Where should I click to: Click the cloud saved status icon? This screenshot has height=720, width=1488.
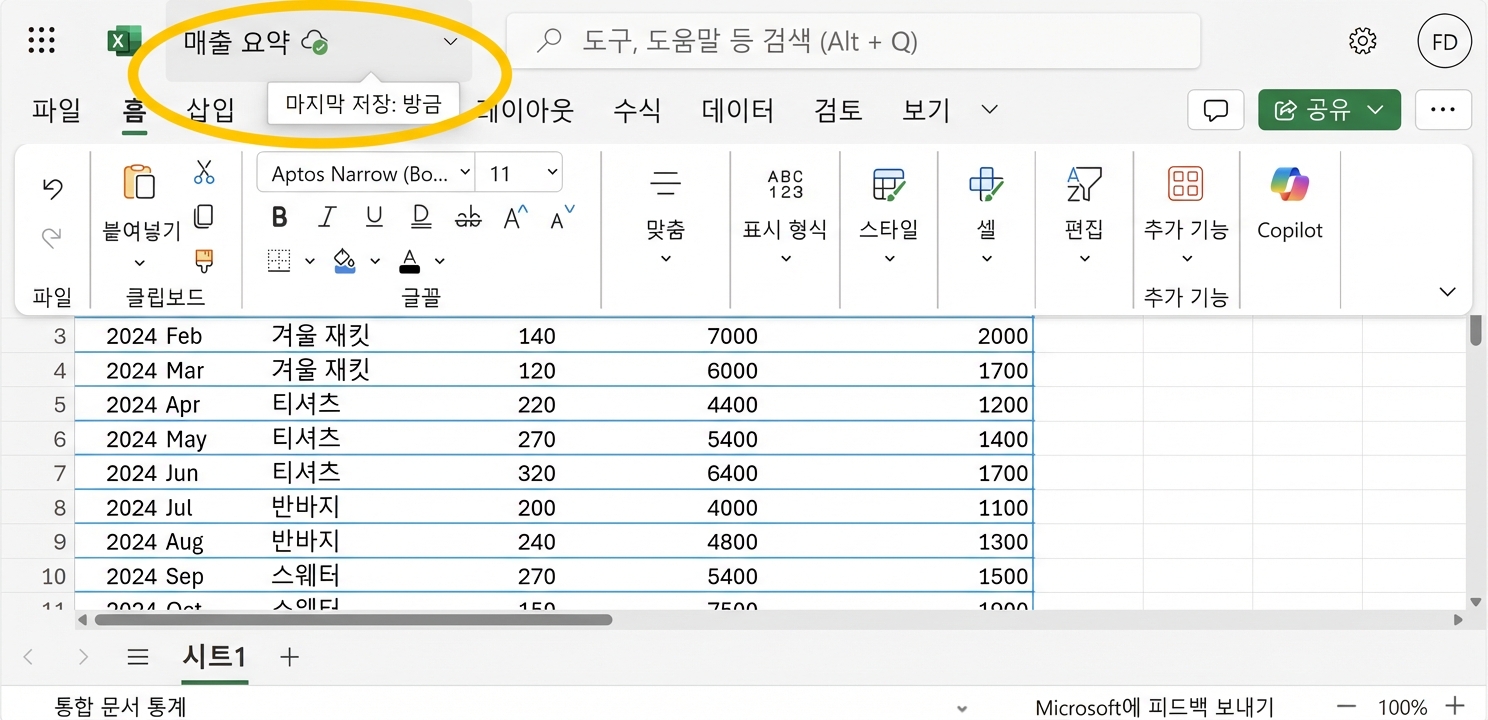coord(316,42)
